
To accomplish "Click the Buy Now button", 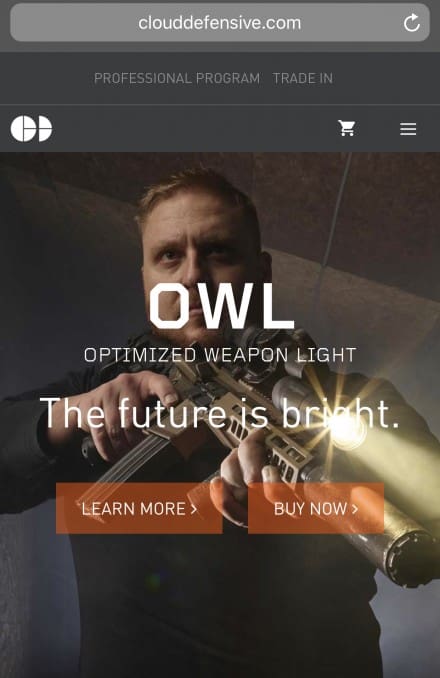I will click(316, 508).
